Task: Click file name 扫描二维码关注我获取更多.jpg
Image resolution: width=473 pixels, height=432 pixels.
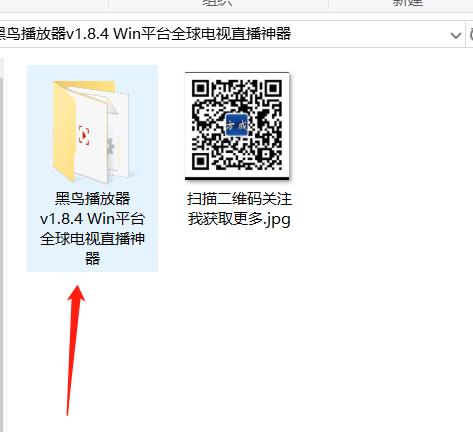Action: 239,209
